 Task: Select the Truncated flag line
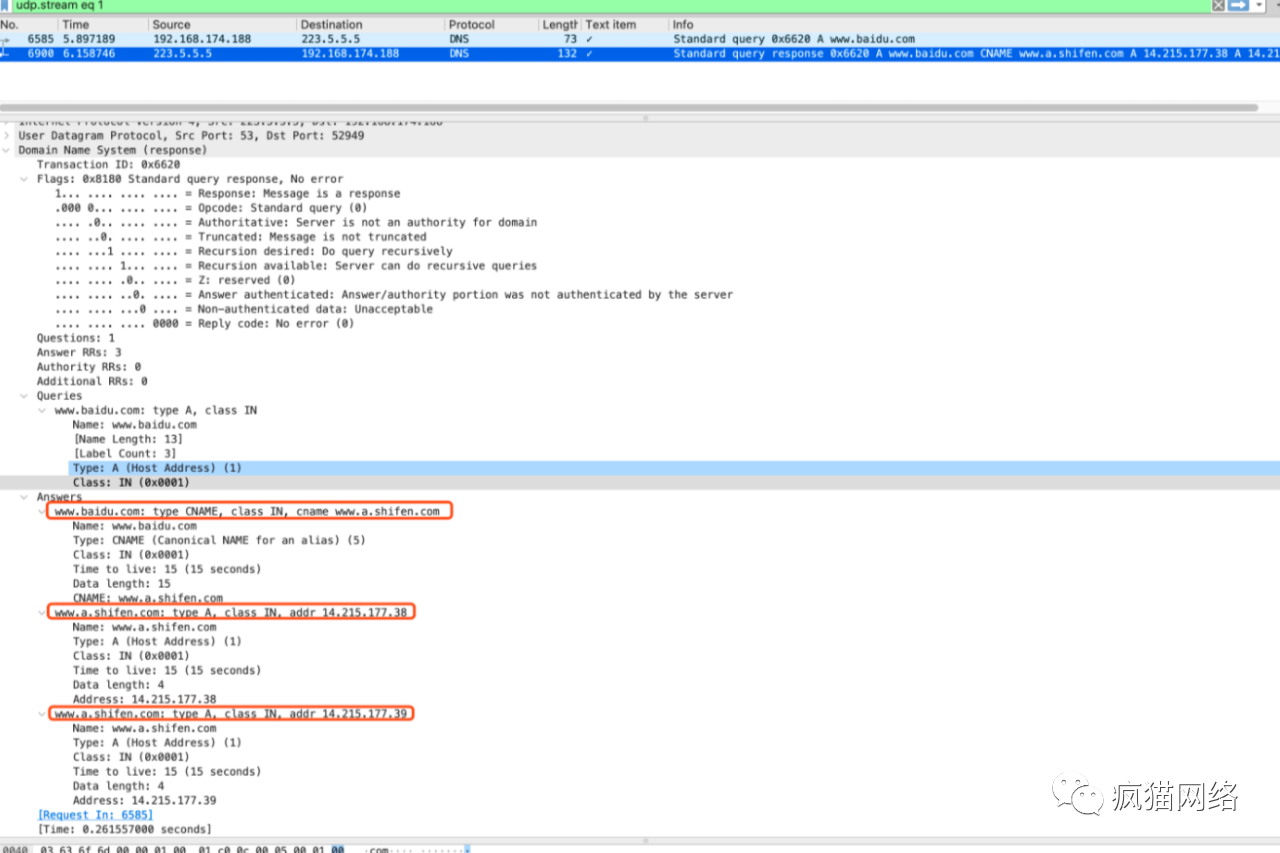click(241, 237)
